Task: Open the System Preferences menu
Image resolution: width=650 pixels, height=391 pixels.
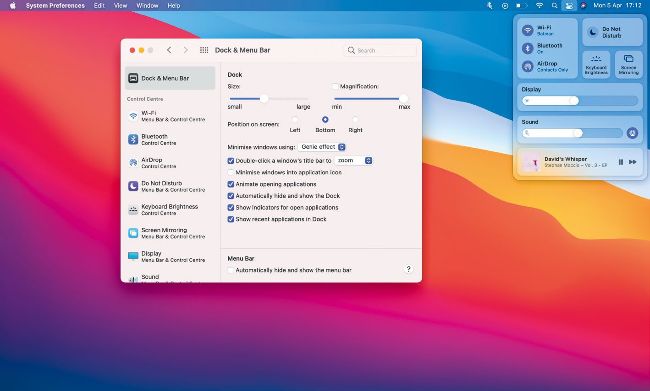Action: (55, 6)
